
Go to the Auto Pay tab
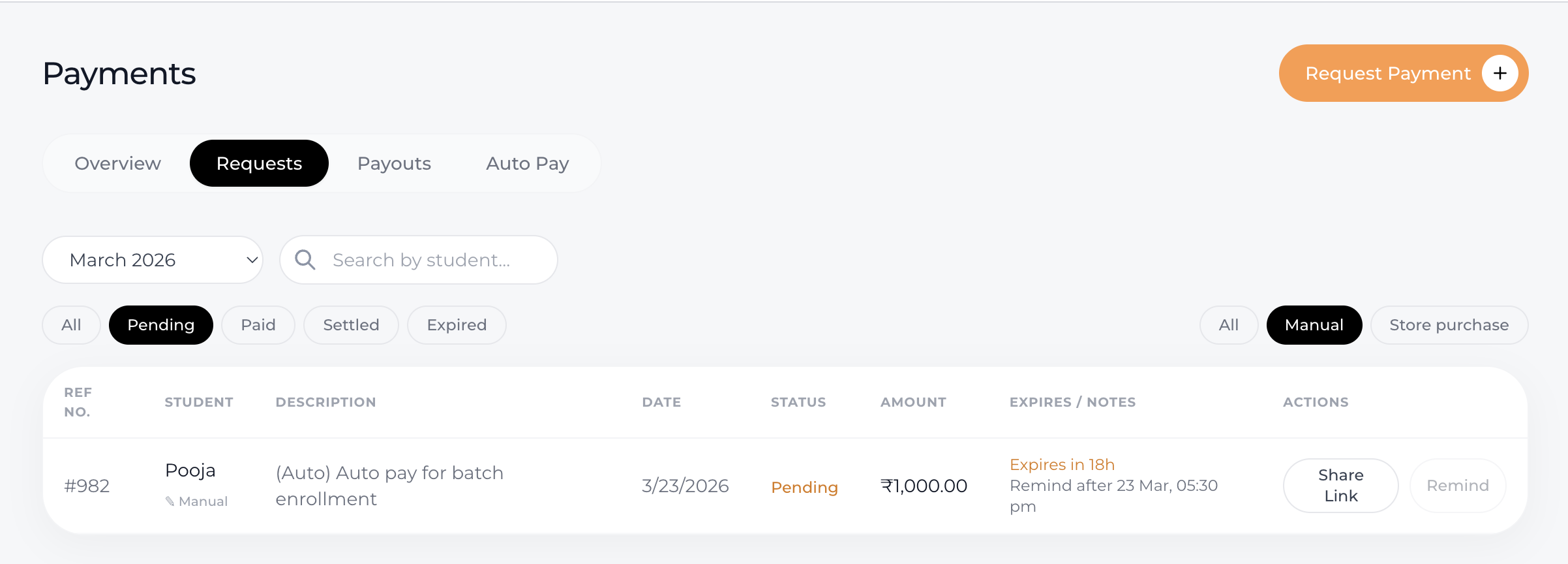[x=527, y=163]
